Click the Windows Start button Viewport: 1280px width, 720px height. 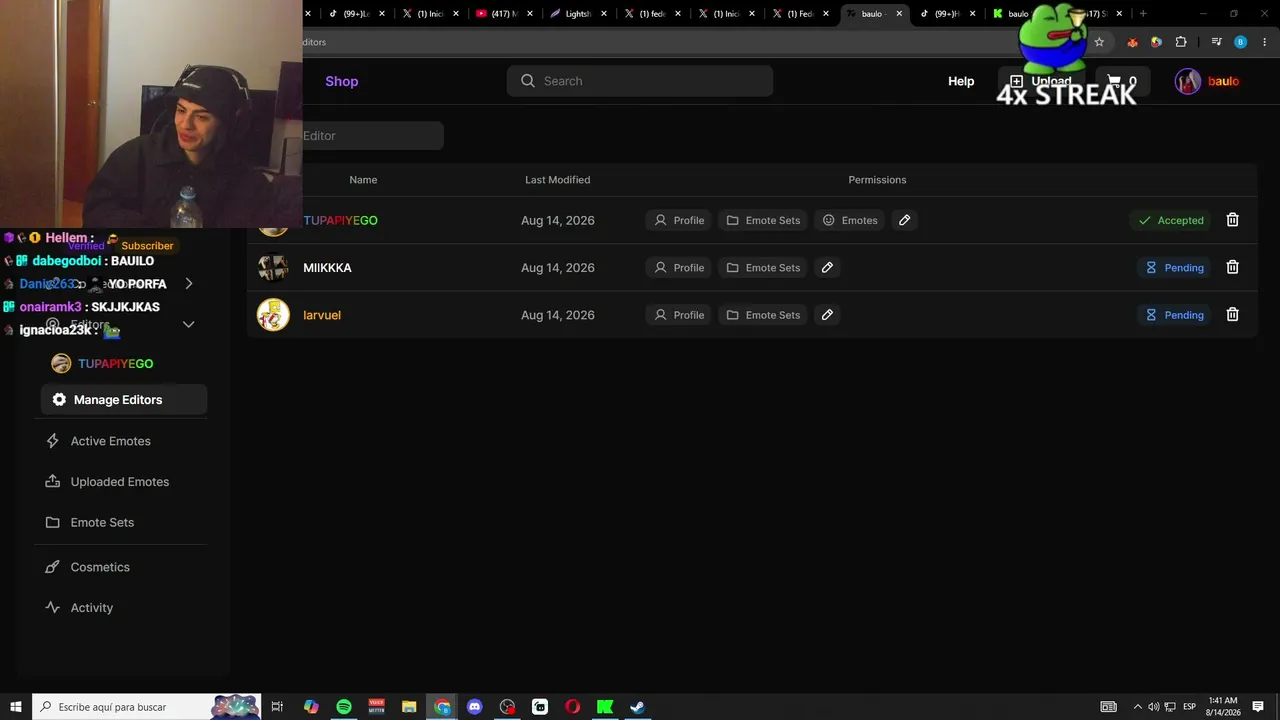point(16,707)
